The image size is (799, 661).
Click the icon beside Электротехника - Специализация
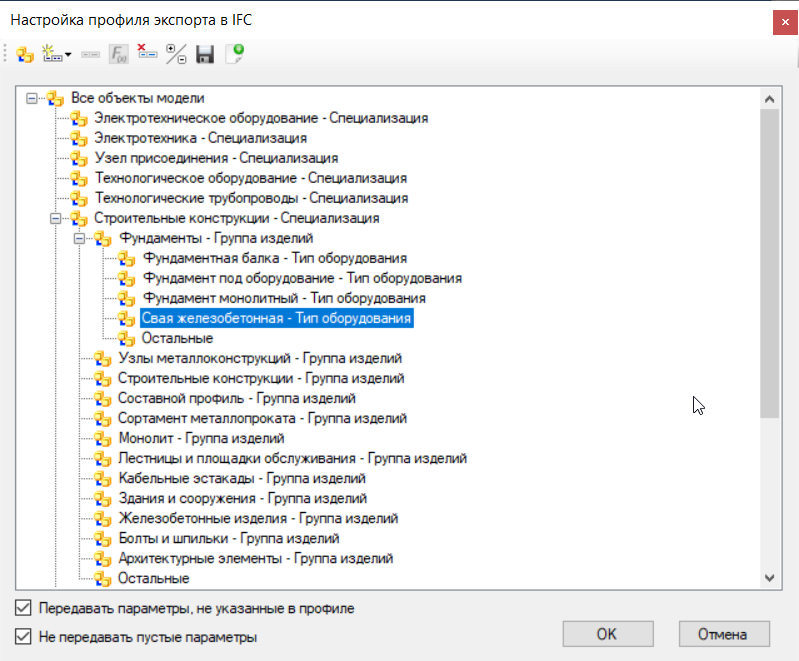pyautogui.click(x=79, y=138)
